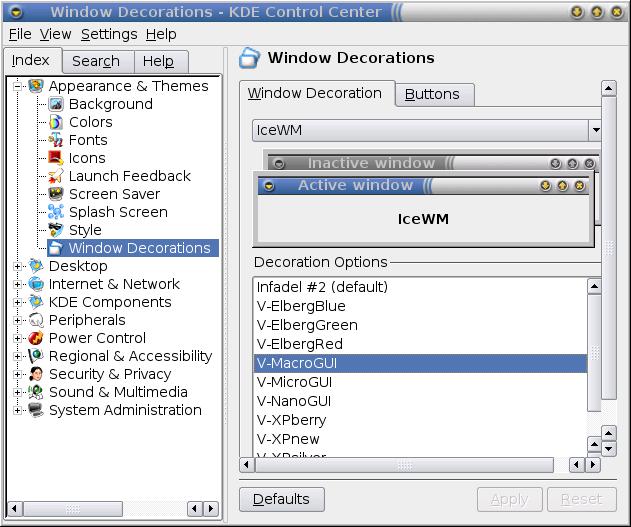Switch to the Index tab
631x527 pixels.
pos(31,60)
